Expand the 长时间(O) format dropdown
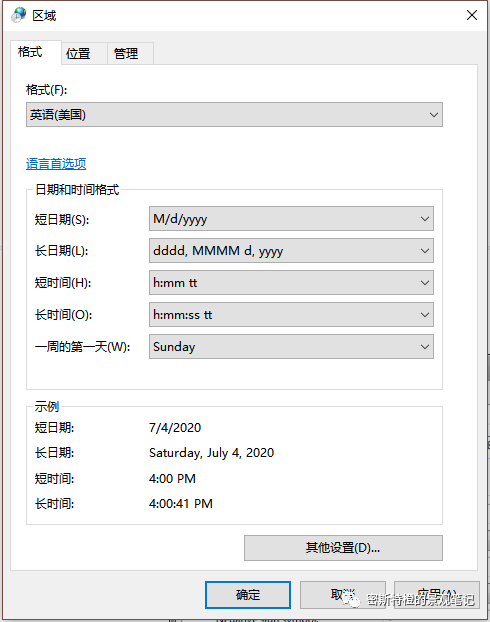490x622 pixels. click(x=291, y=315)
